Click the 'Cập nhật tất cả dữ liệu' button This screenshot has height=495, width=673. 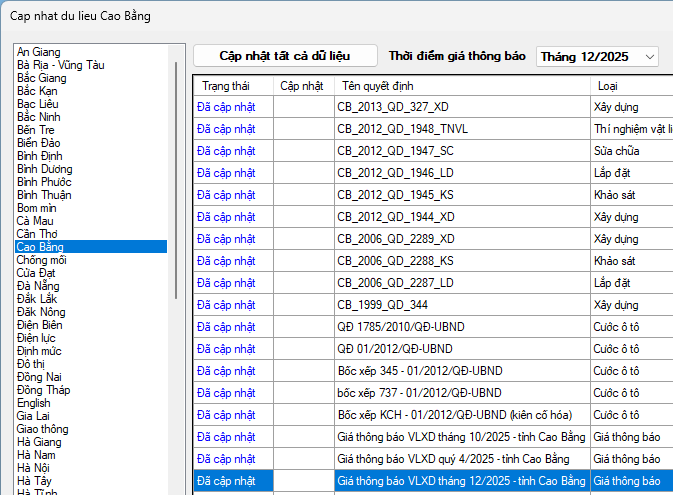[x=285, y=56]
